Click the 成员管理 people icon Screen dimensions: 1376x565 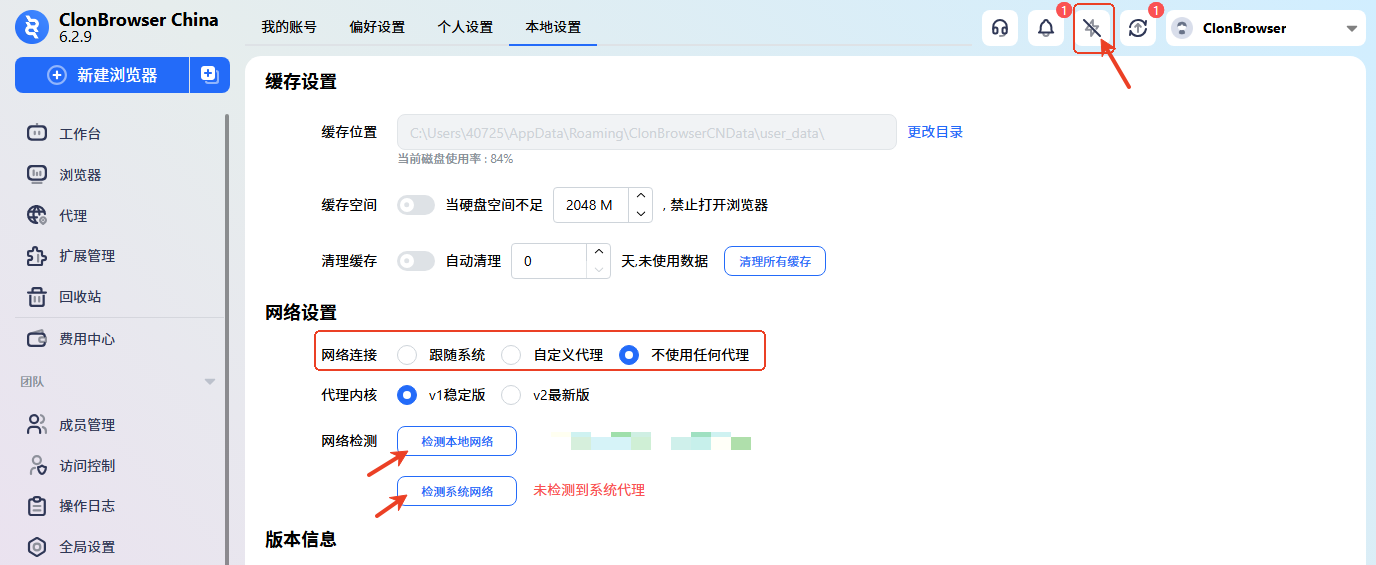pyautogui.click(x=37, y=424)
